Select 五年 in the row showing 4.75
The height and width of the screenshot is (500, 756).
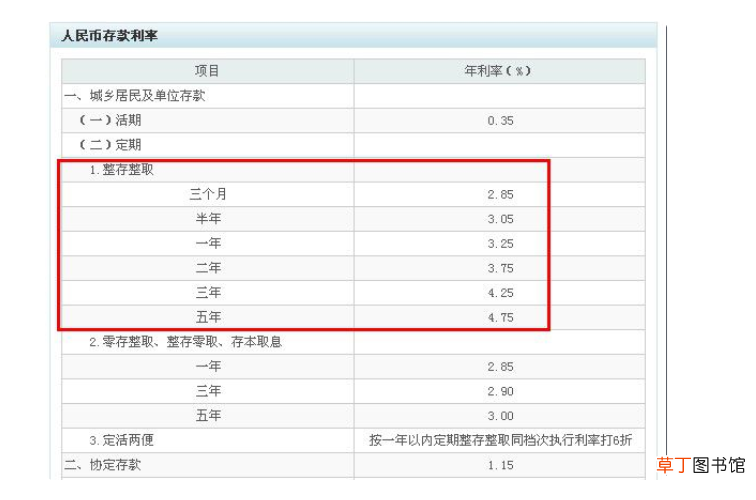[x=208, y=317]
